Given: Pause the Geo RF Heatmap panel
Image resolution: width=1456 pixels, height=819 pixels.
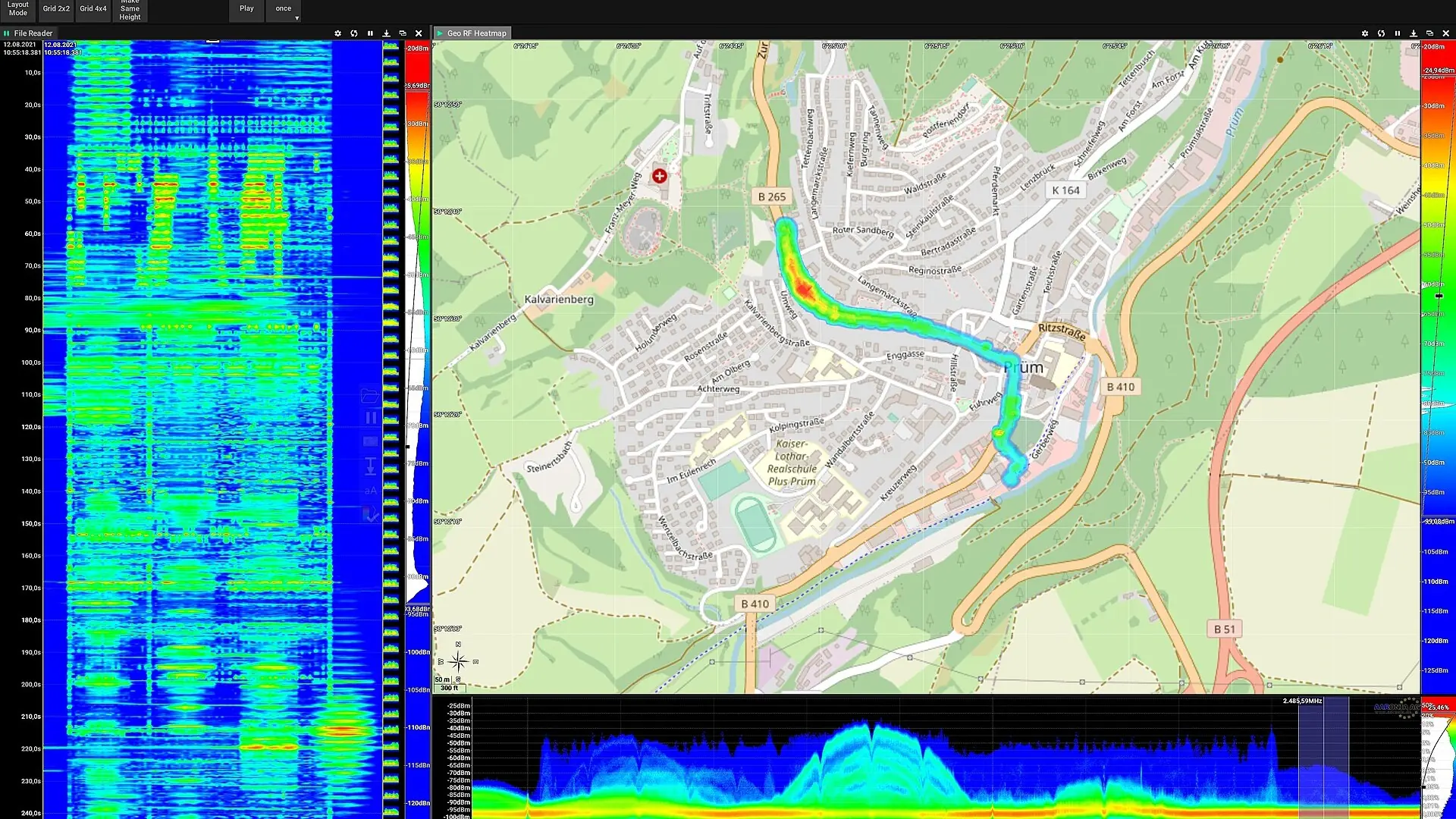Looking at the screenshot, I should tap(1397, 33).
